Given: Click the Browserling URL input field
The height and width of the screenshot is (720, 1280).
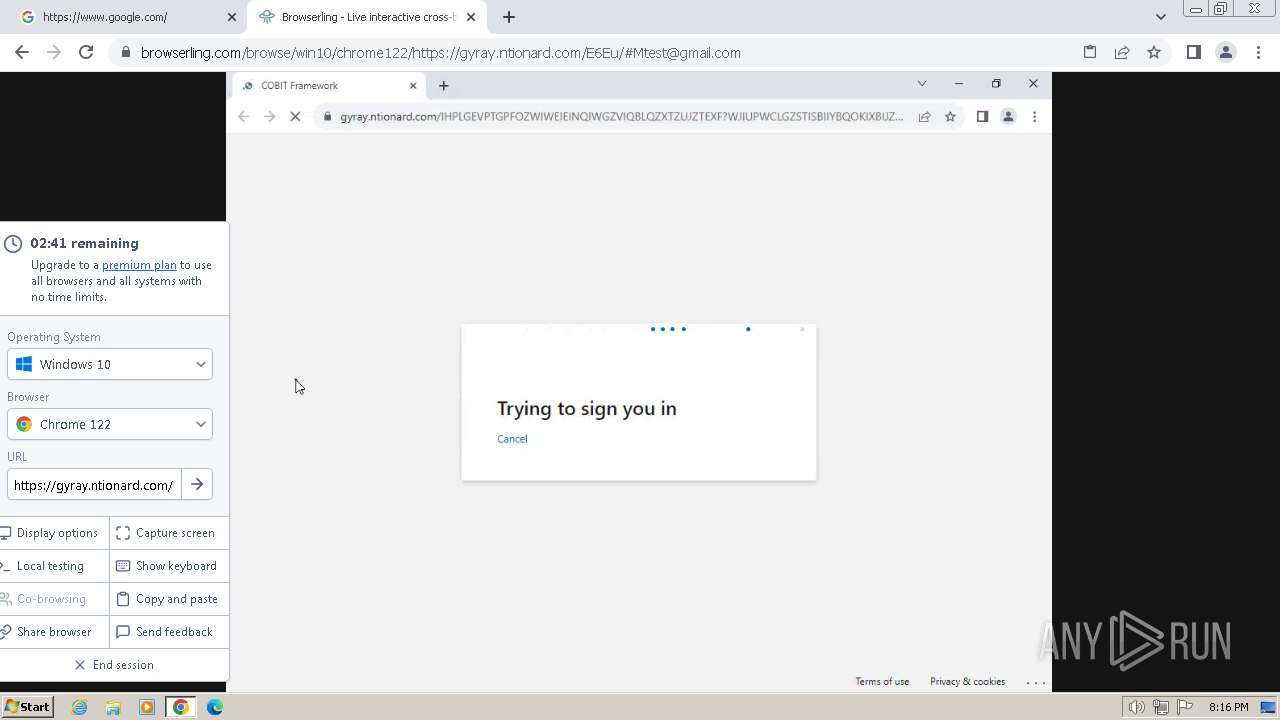Looking at the screenshot, I should click(x=94, y=485).
